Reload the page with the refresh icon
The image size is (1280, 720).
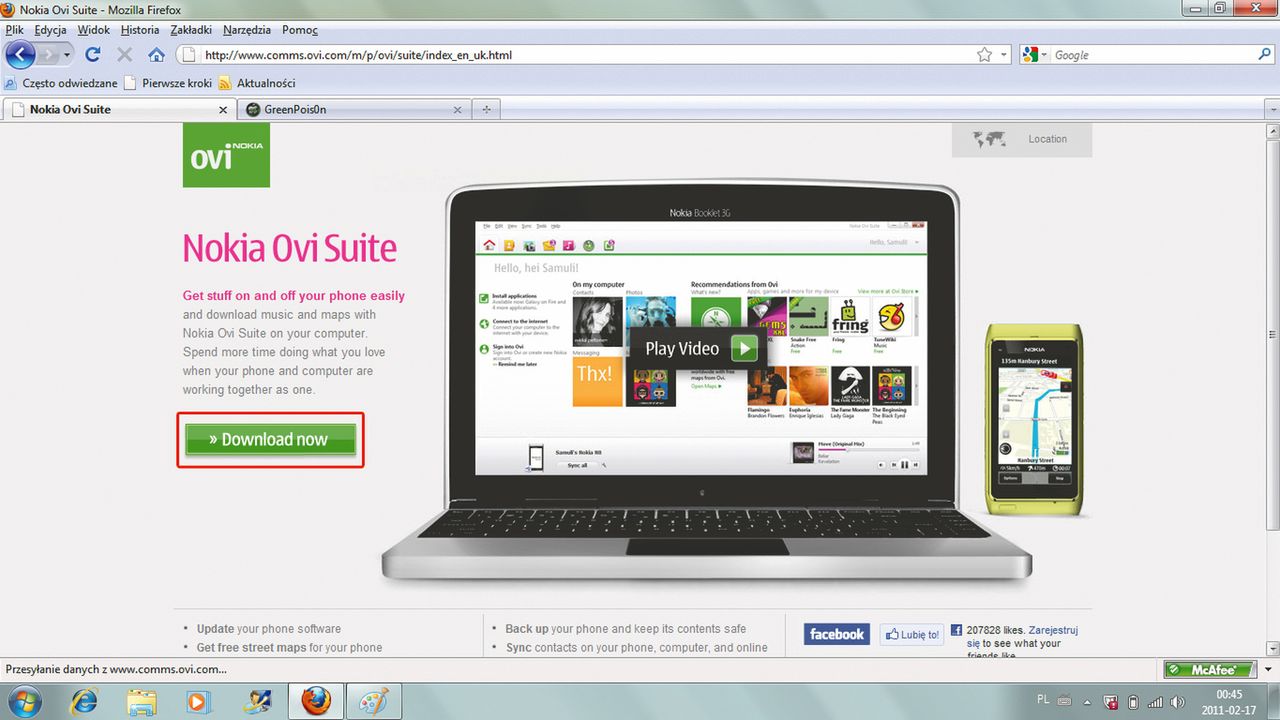(93, 55)
